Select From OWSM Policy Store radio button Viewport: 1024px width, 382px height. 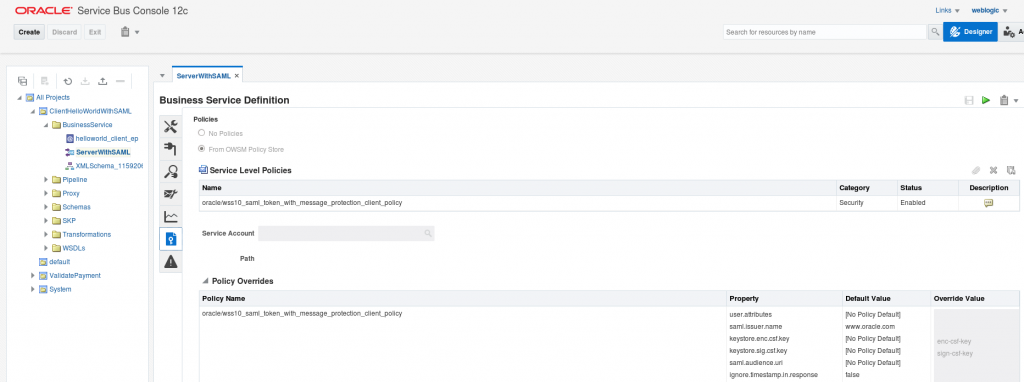click(202, 150)
